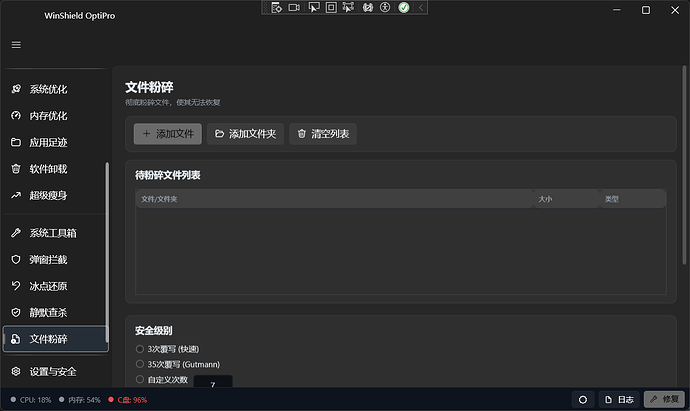
Task: Click the green checkmark status icon
Action: [x=404, y=7]
